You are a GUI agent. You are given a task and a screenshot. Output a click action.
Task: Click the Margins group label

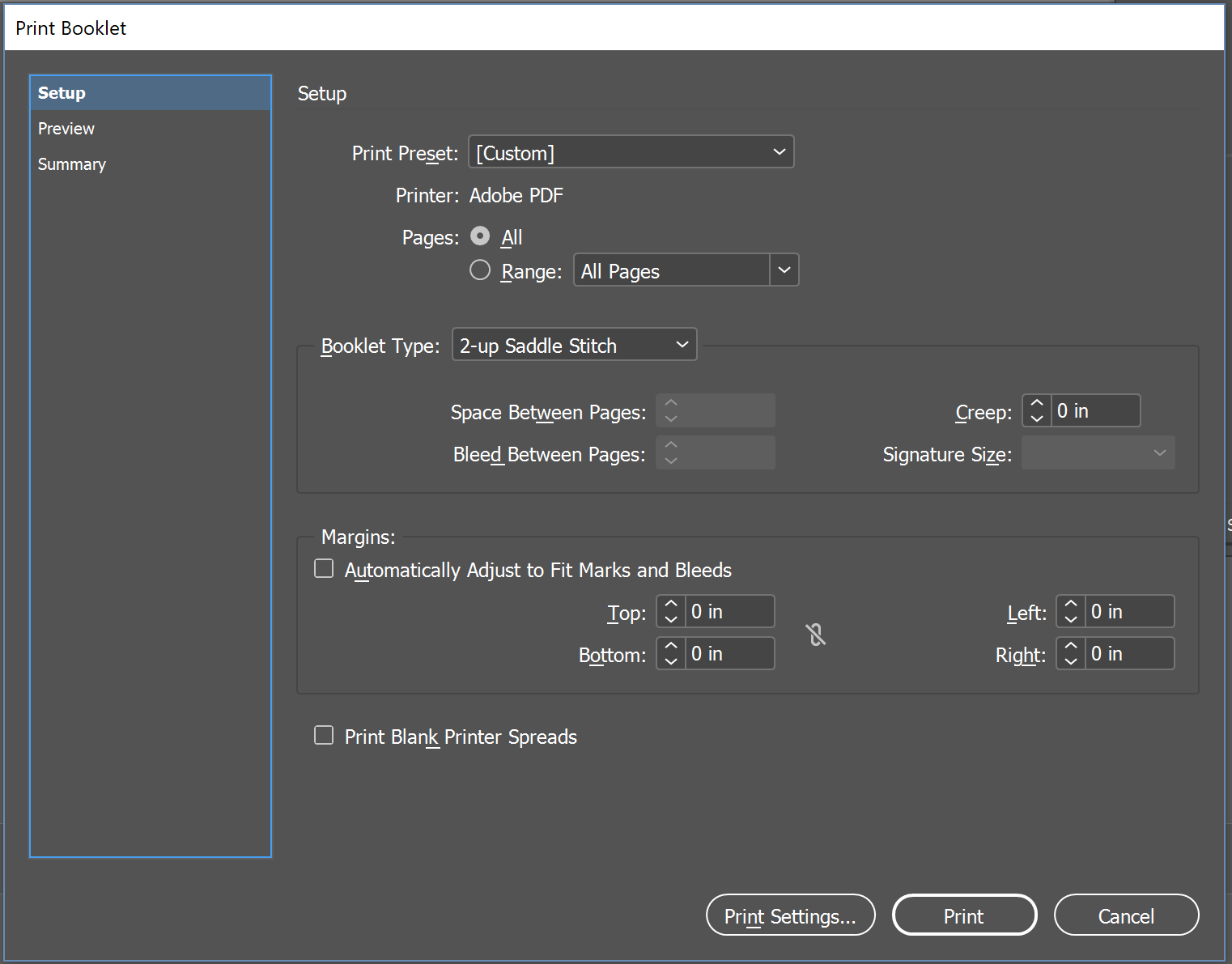(359, 537)
